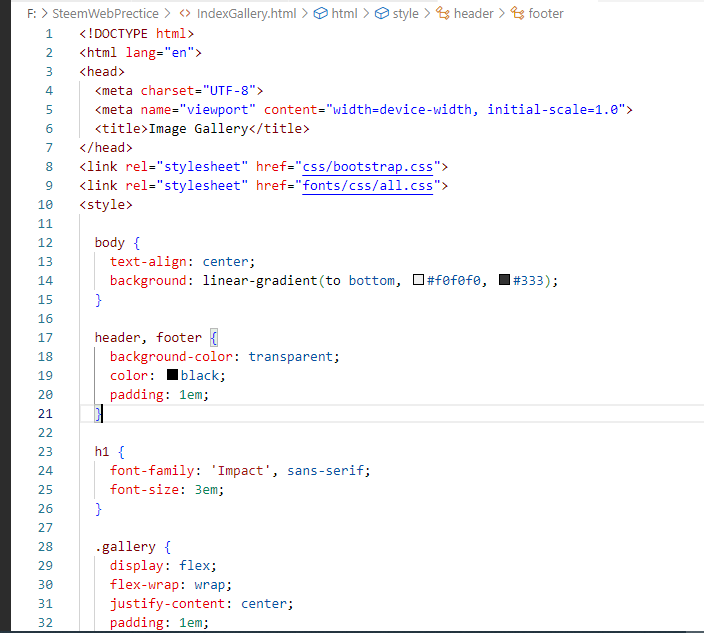This screenshot has height=633, width=704.
Task: Click the lang="en" attribute
Action: click(x=160, y=53)
